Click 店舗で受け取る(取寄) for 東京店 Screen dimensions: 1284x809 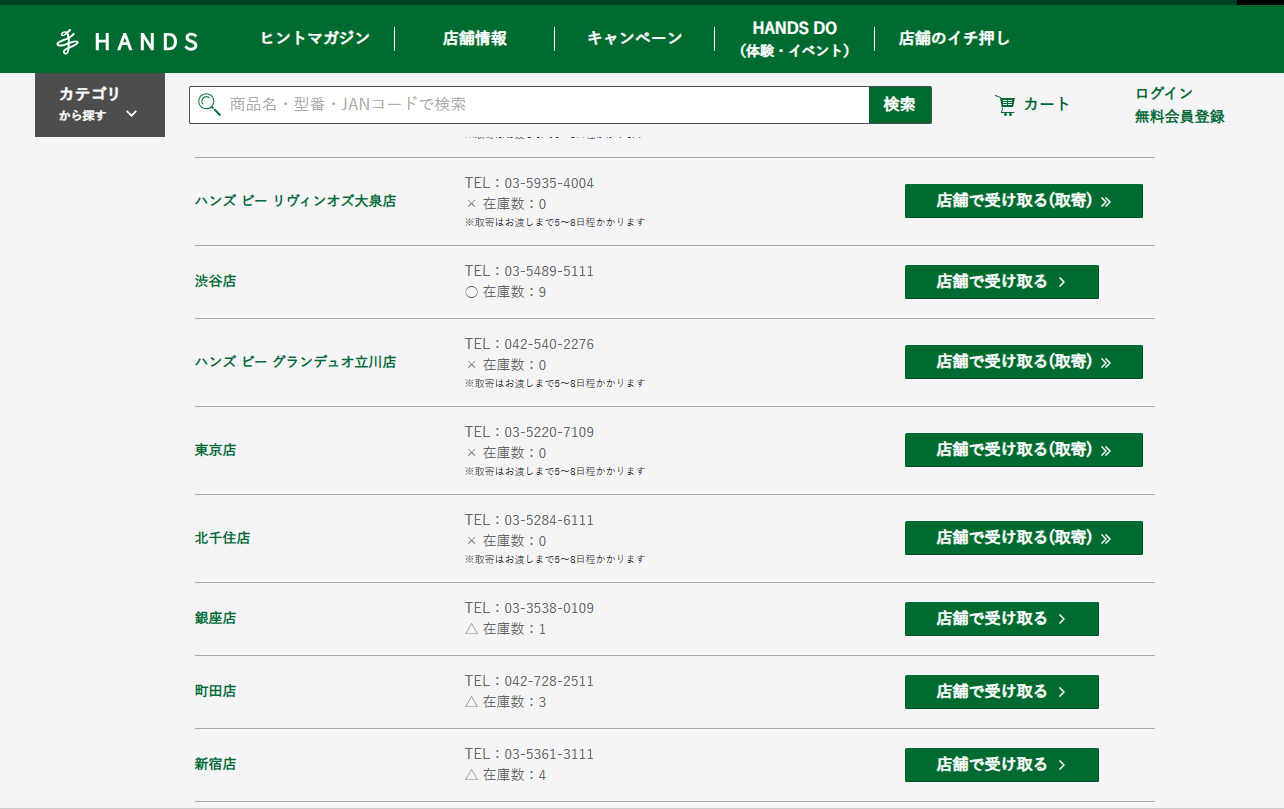1024,450
